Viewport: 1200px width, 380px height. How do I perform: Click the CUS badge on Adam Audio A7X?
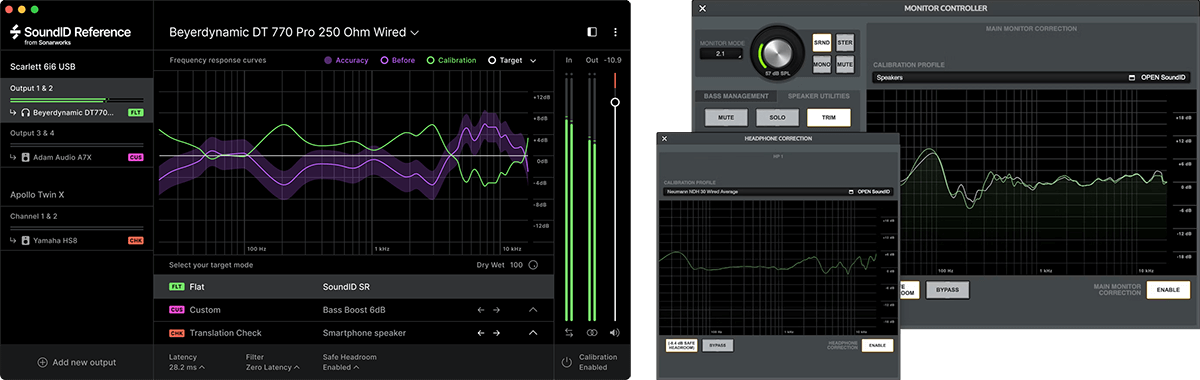tap(136, 157)
